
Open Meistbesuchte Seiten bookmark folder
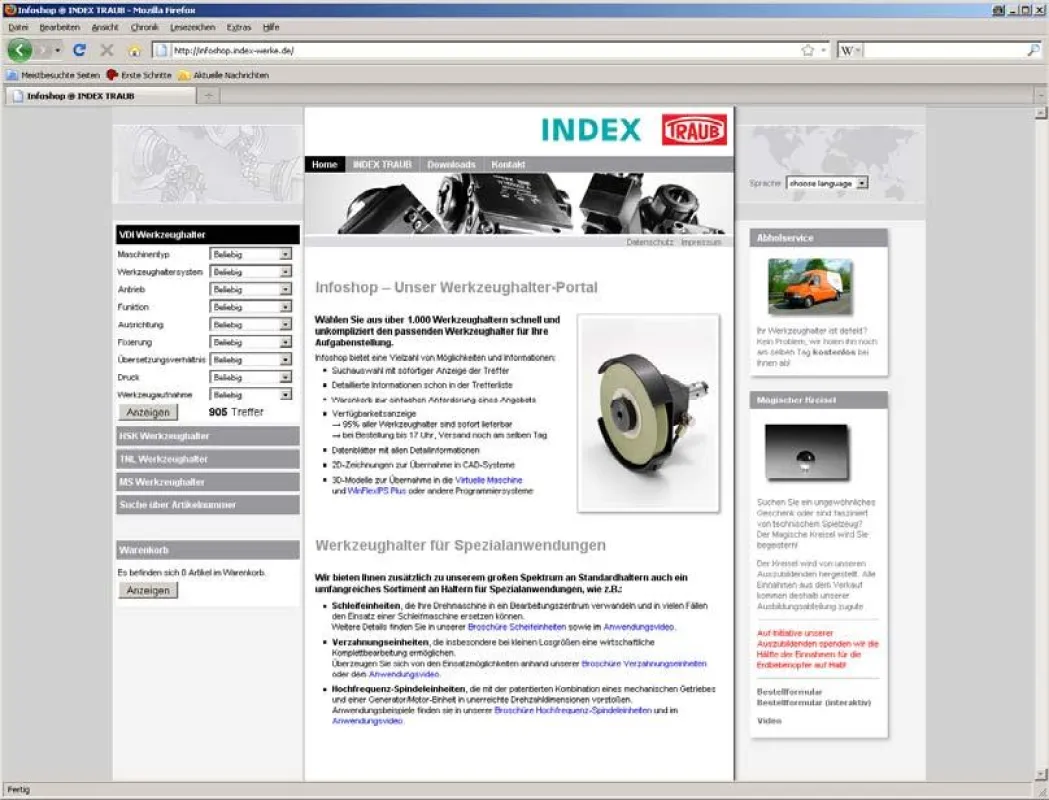coord(54,76)
